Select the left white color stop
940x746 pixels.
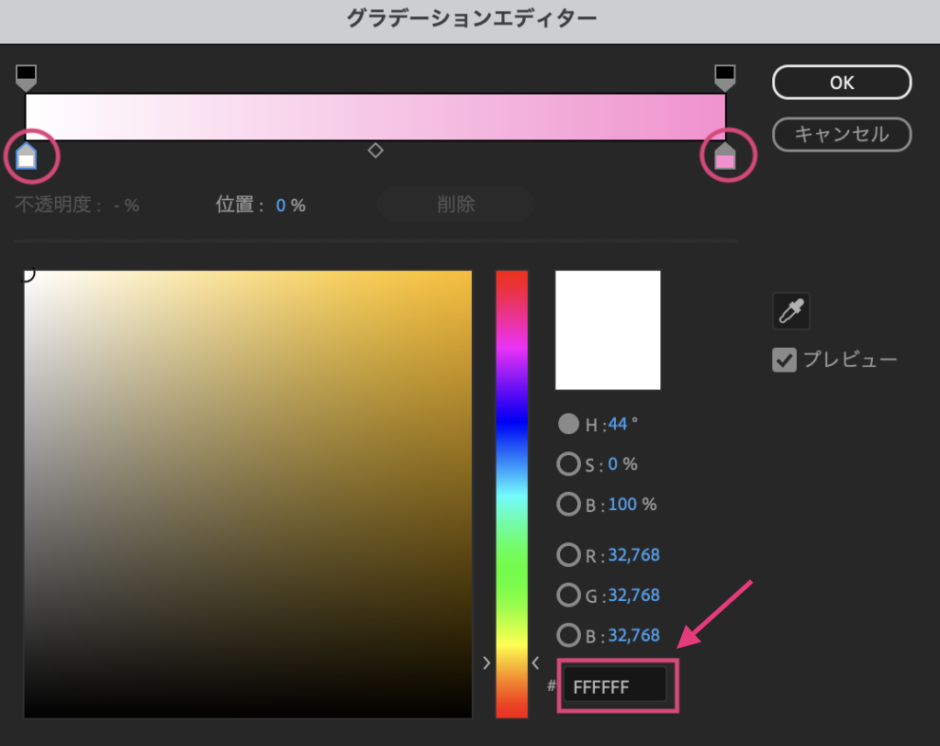[27, 156]
